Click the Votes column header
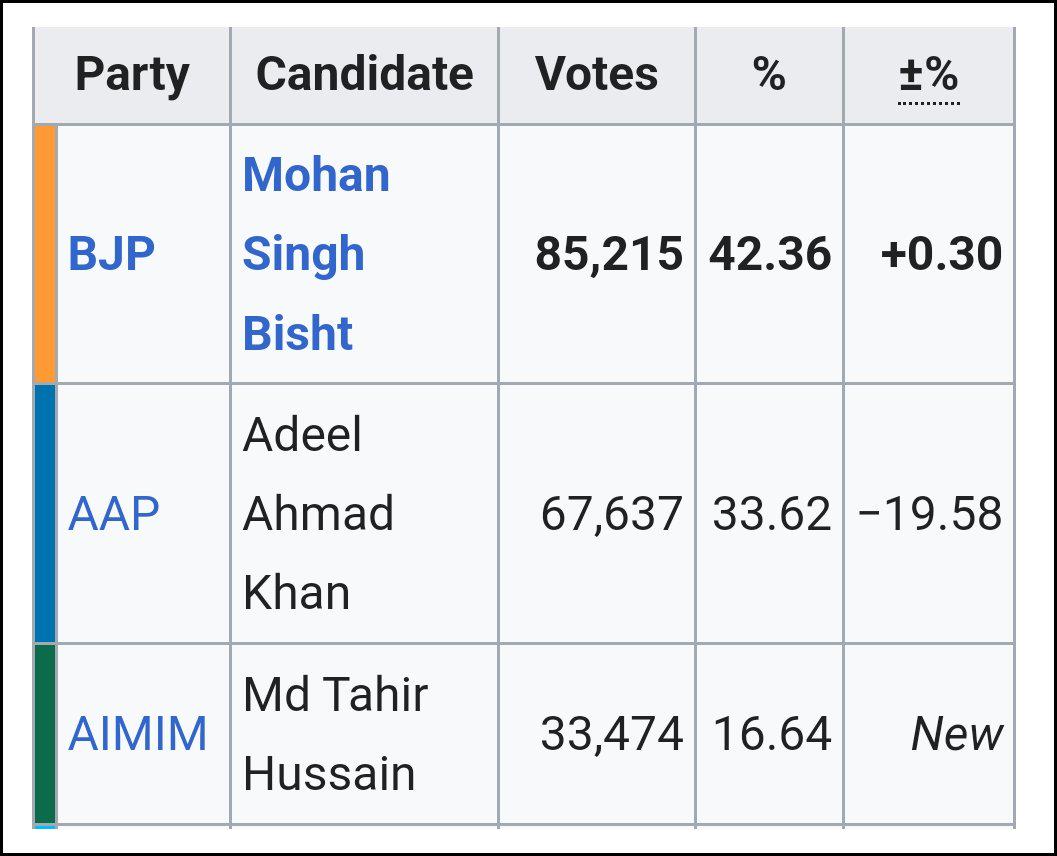Screen dimensions: 1057x856 click(x=596, y=75)
